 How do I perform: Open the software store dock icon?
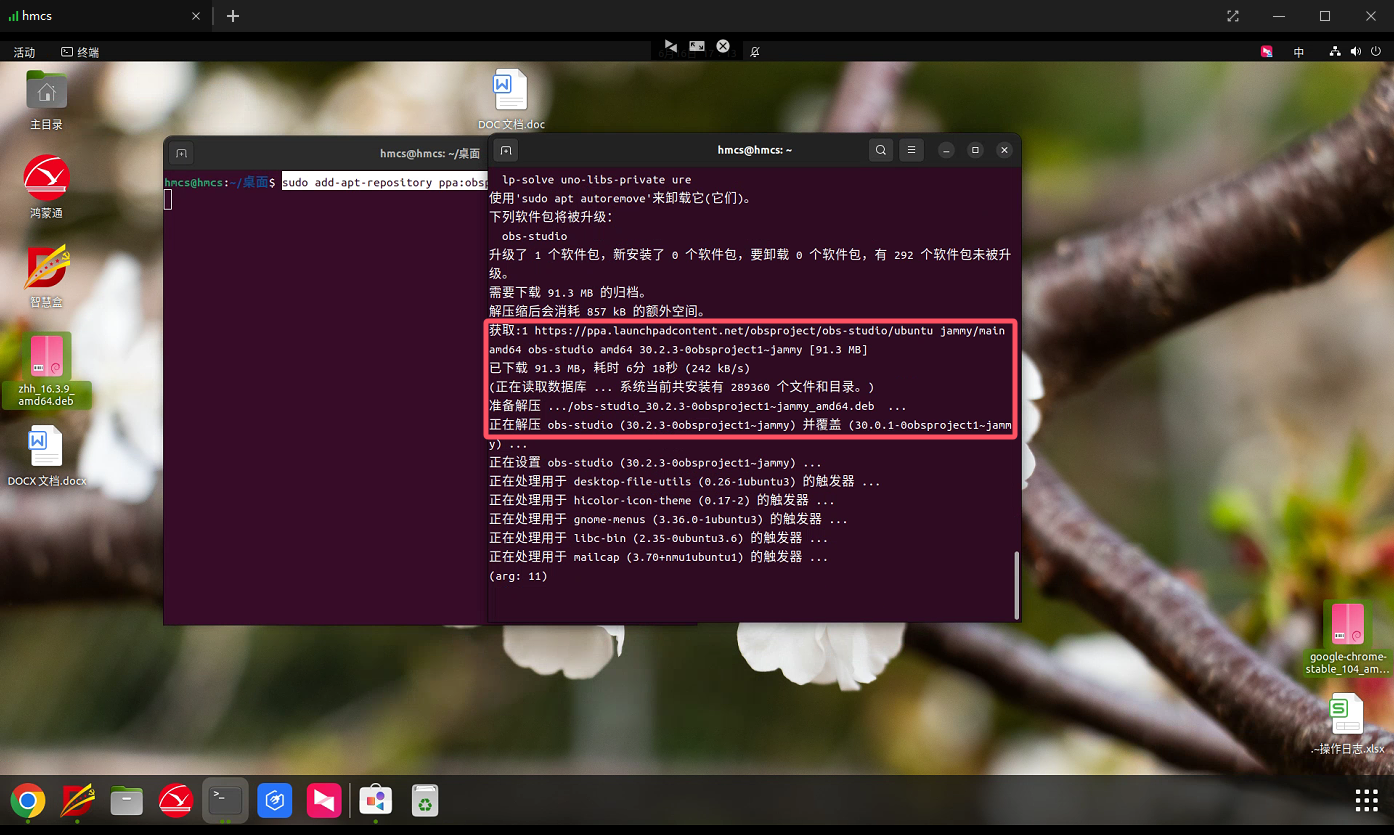(x=376, y=801)
